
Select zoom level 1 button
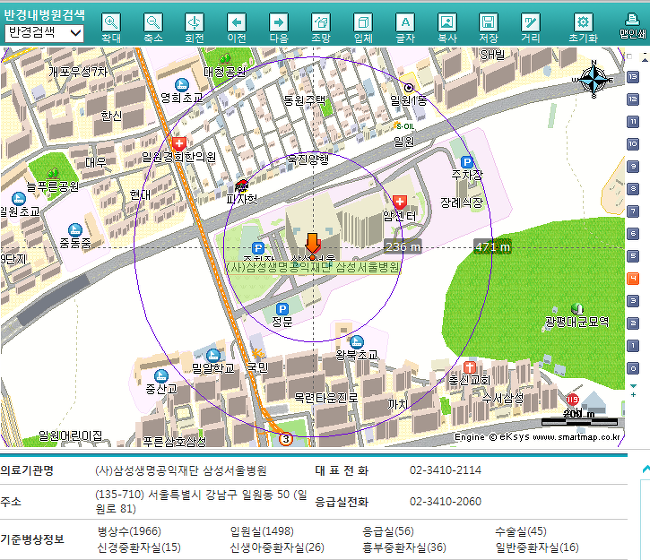pos(633,345)
